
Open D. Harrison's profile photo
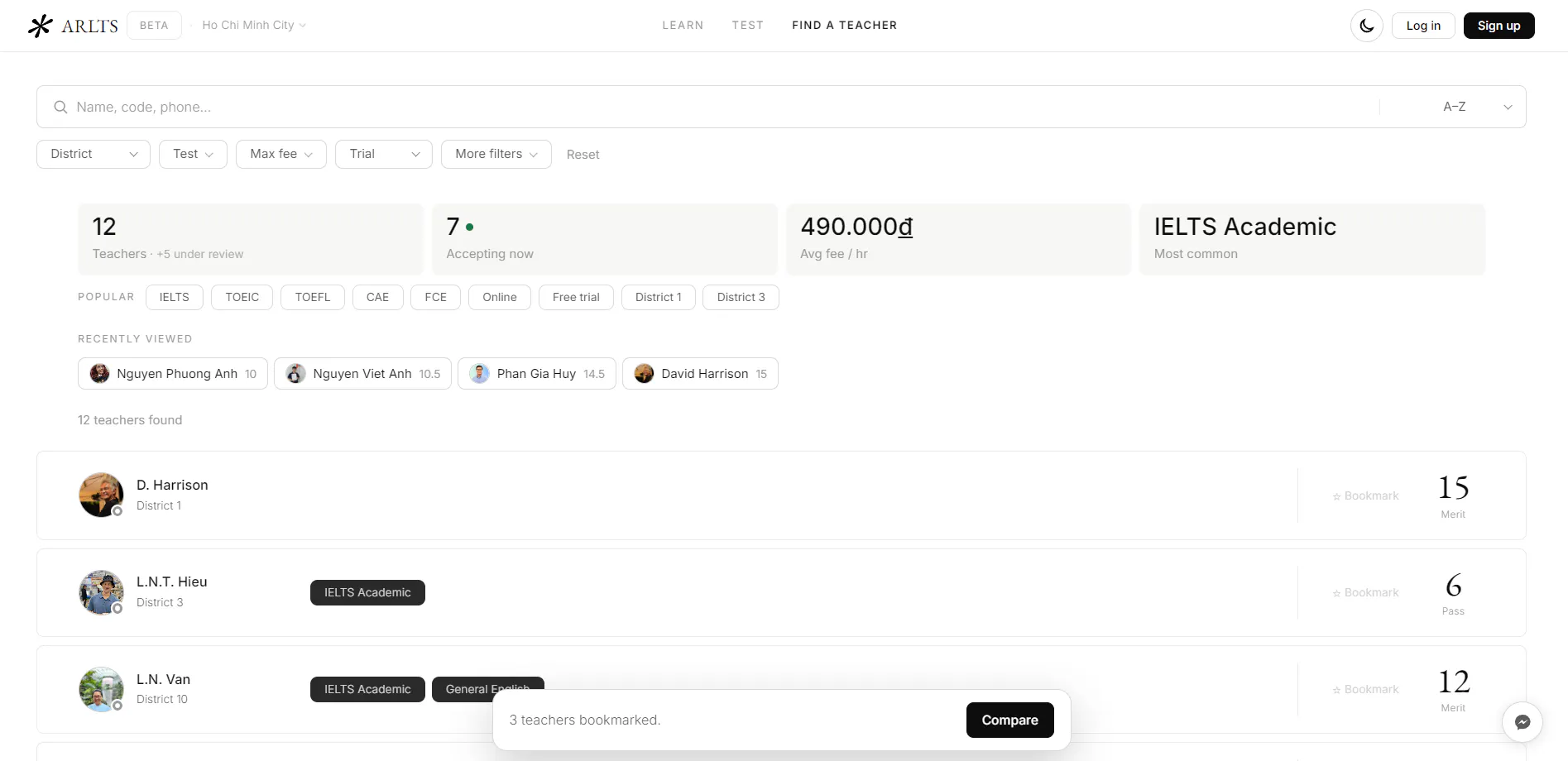tap(101, 495)
